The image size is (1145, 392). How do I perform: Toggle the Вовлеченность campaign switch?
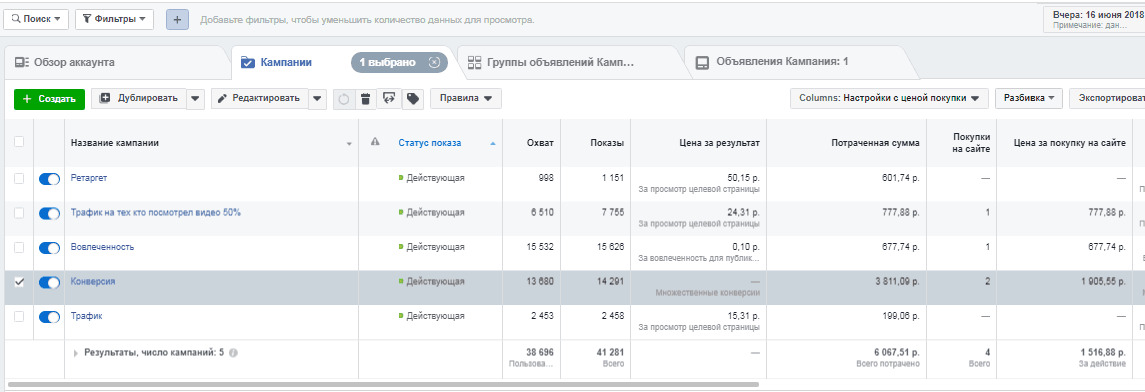click(x=49, y=248)
